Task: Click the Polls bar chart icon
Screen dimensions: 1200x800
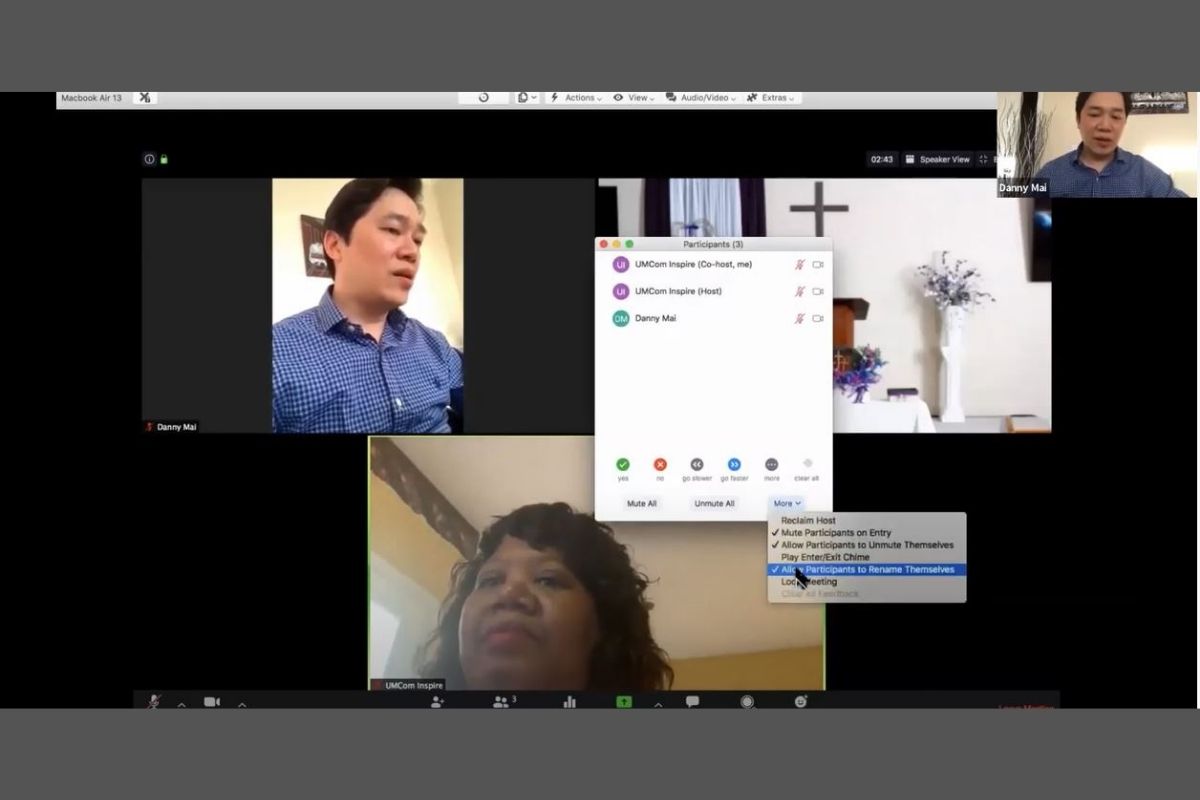Action: [570, 702]
